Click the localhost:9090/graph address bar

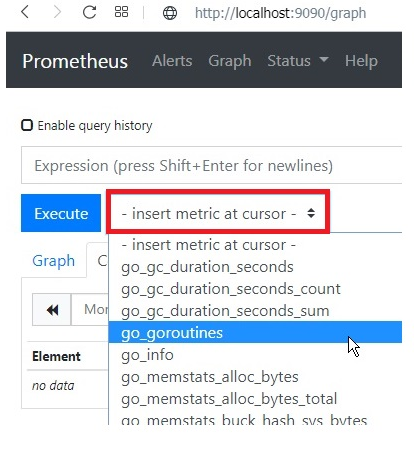[x=280, y=13]
